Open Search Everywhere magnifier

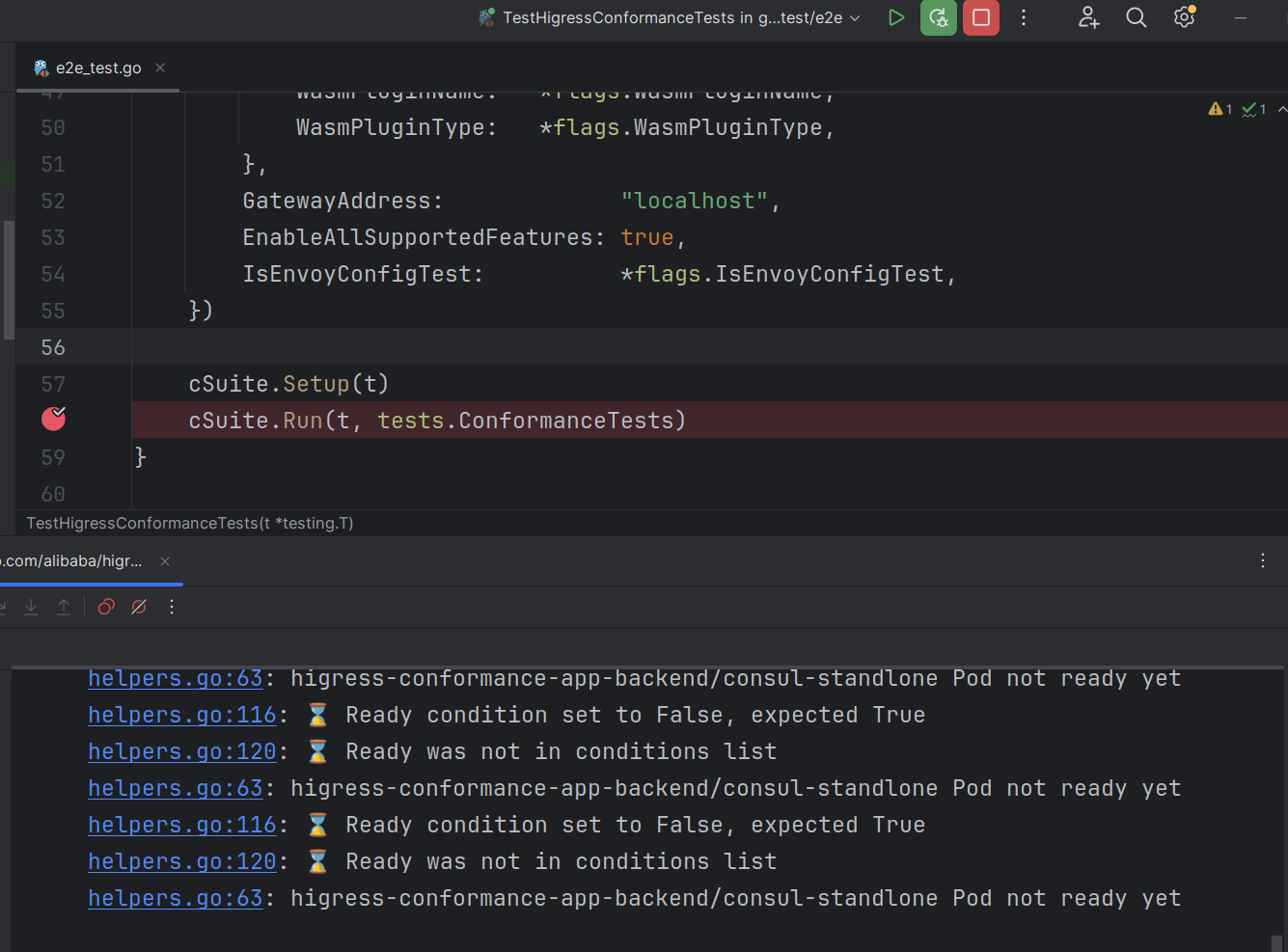[1136, 17]
